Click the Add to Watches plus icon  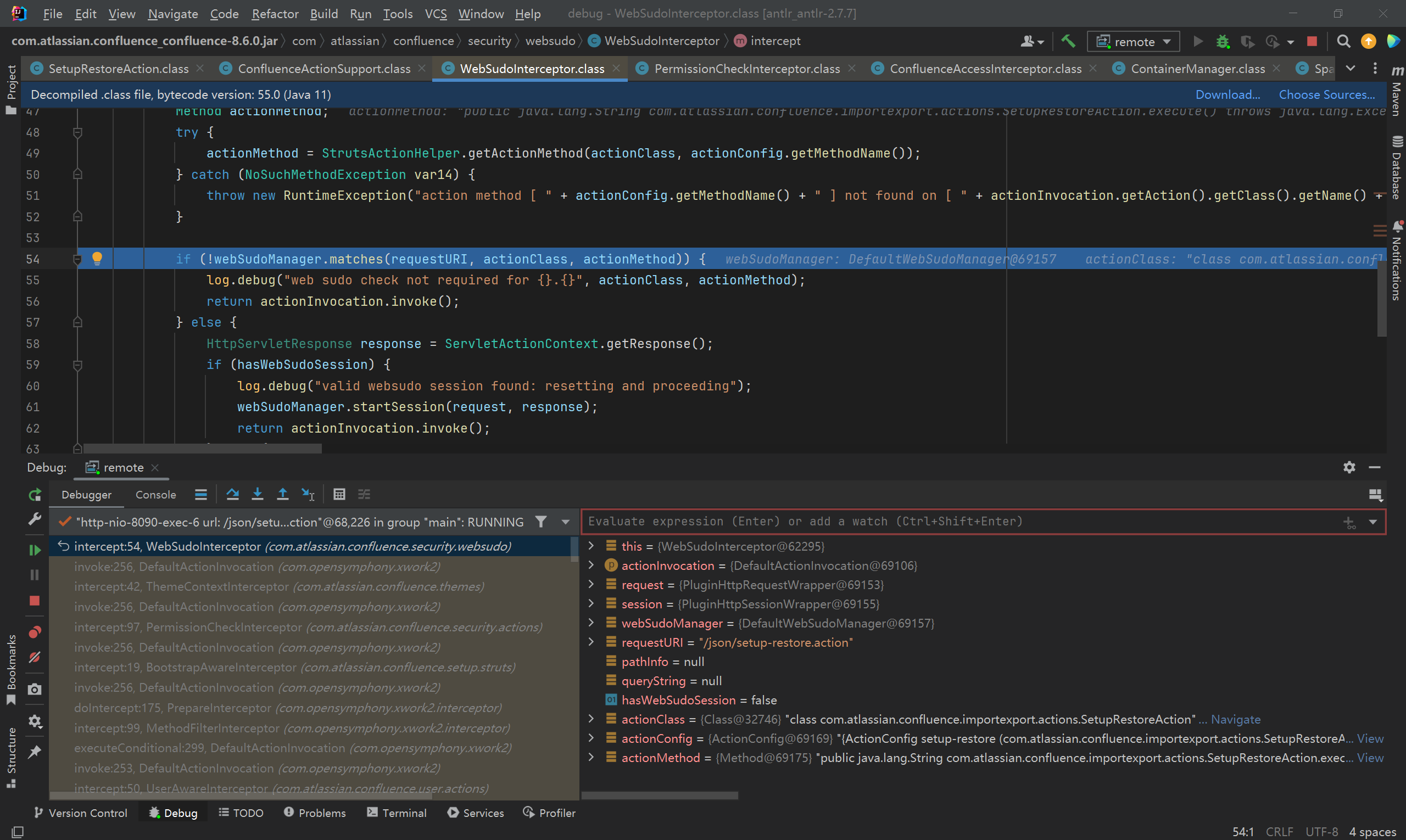coord(1349,522)
